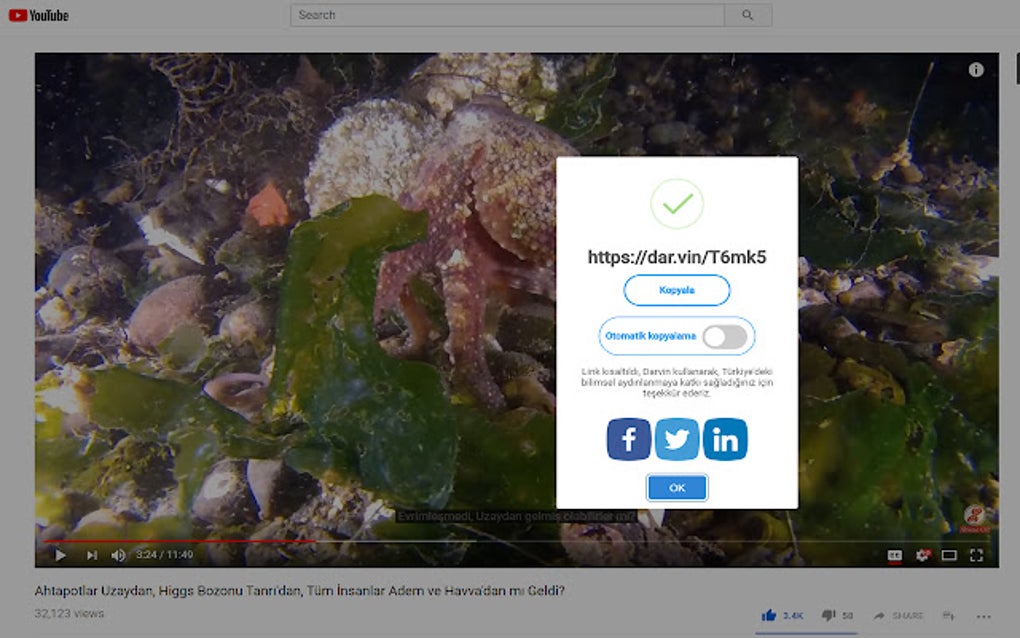
Task: Open more actions with three dots
Action: pos(983,616)
